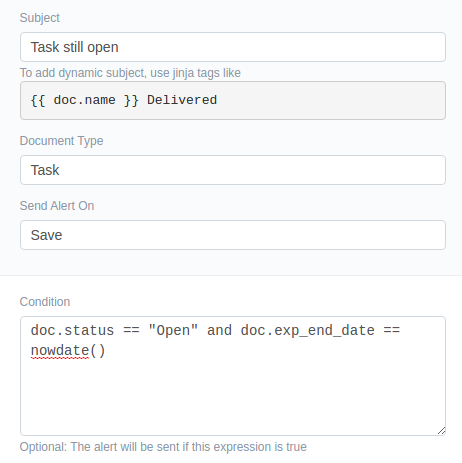Click inside the Condition textarea
Screen dimensions: 462x463
233,376
